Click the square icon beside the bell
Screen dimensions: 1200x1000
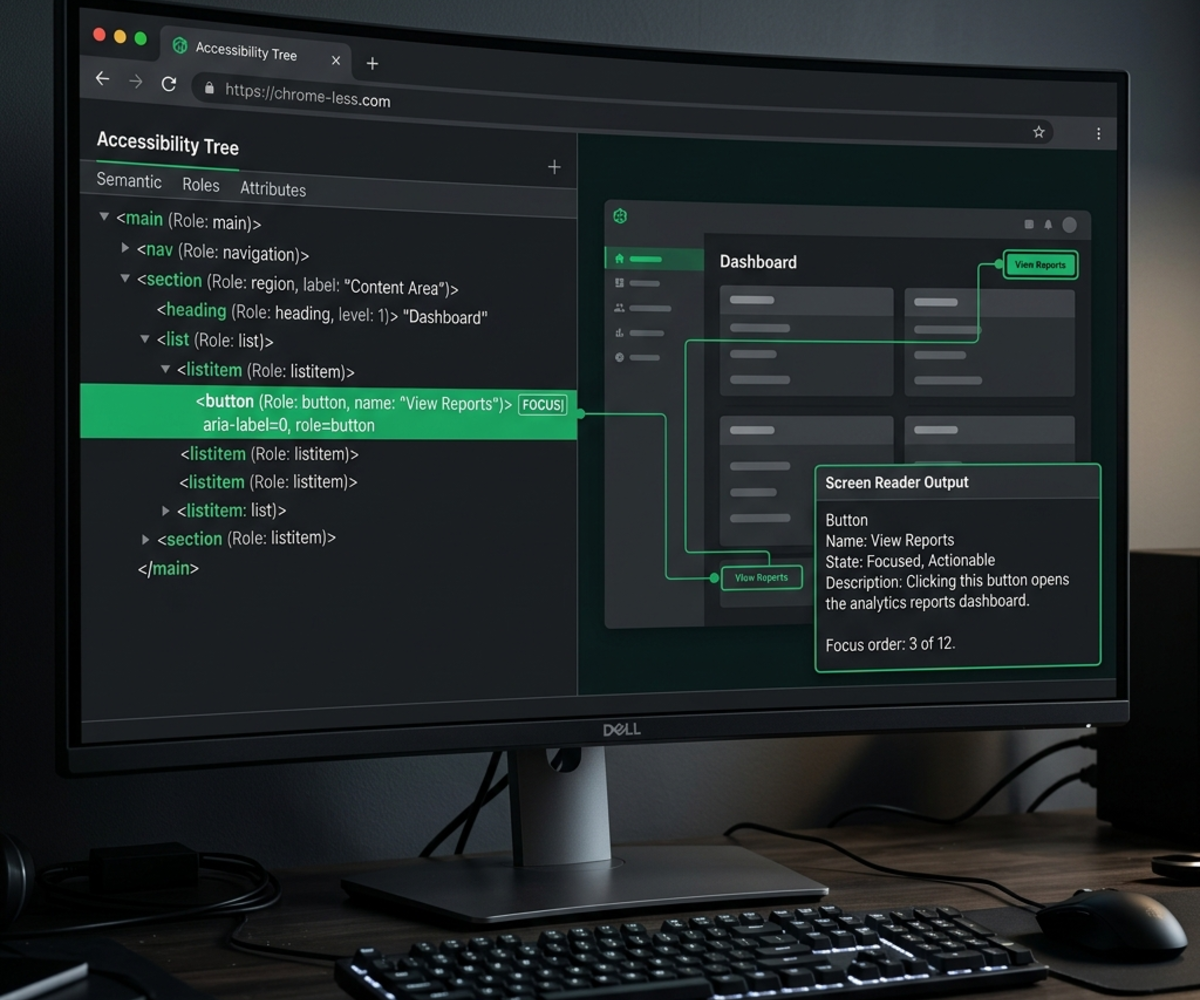[1029, 225]
